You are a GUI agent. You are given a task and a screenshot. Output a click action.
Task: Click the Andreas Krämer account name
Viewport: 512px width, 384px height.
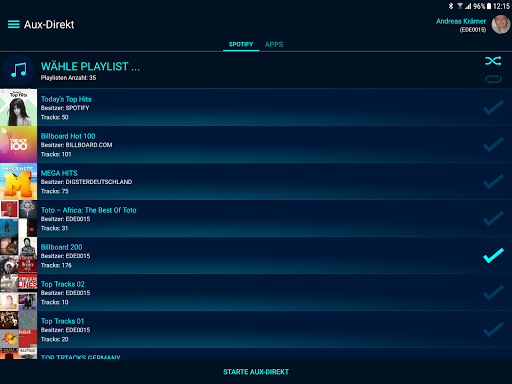click(461, 21)
